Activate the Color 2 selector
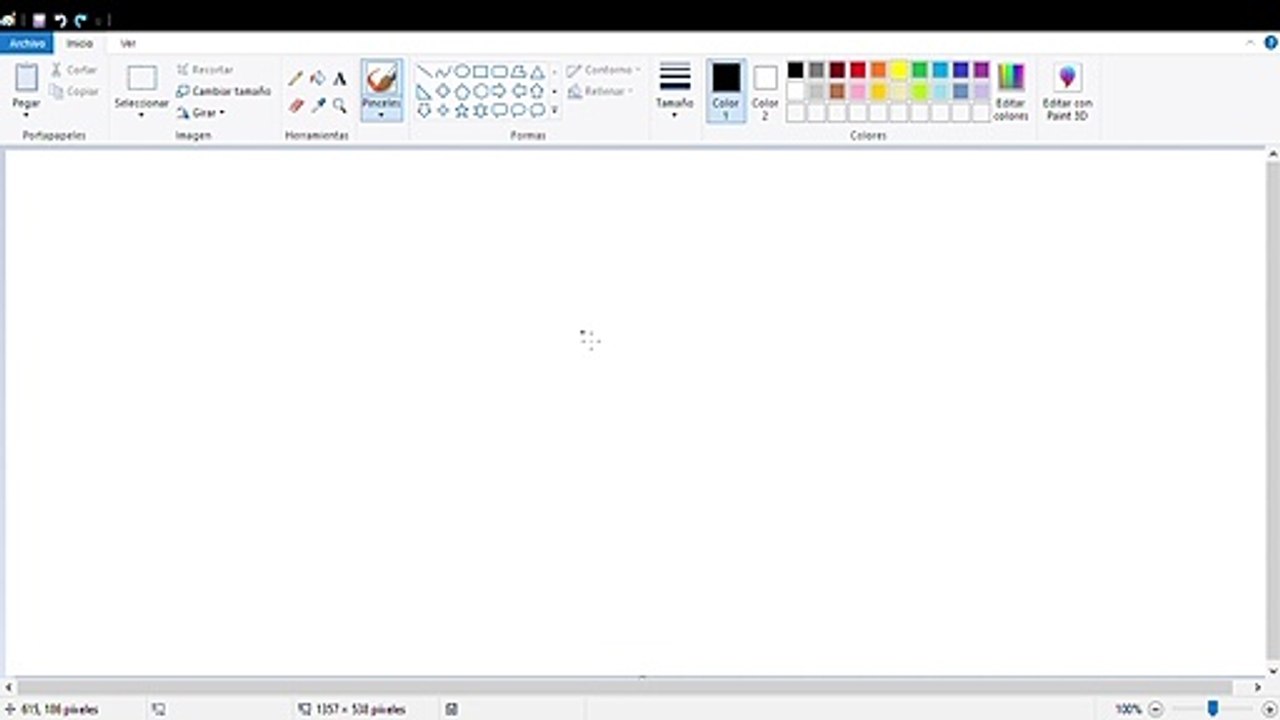The height and width of the screenshot is (720, 1280). [765, 91]
